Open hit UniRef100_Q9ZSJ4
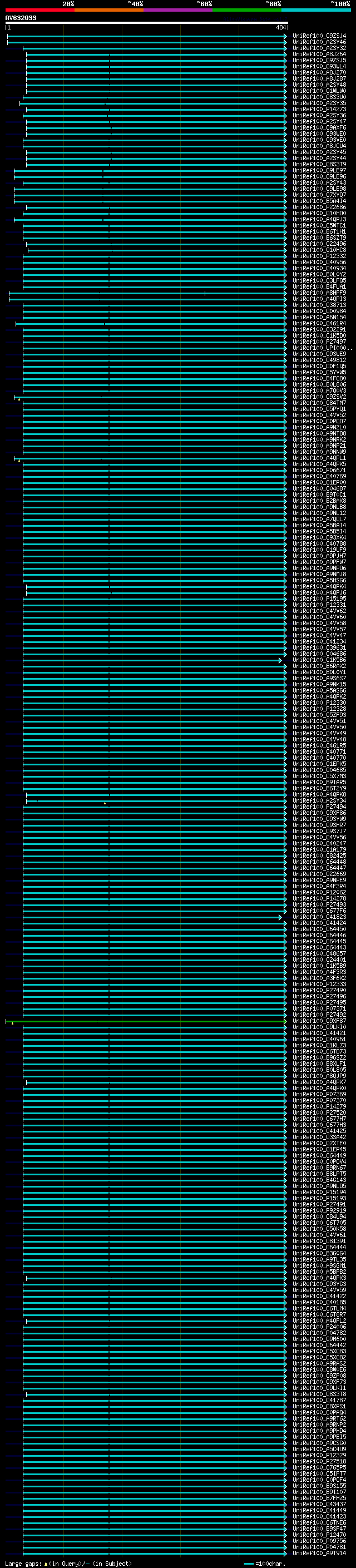 (319, 36)
